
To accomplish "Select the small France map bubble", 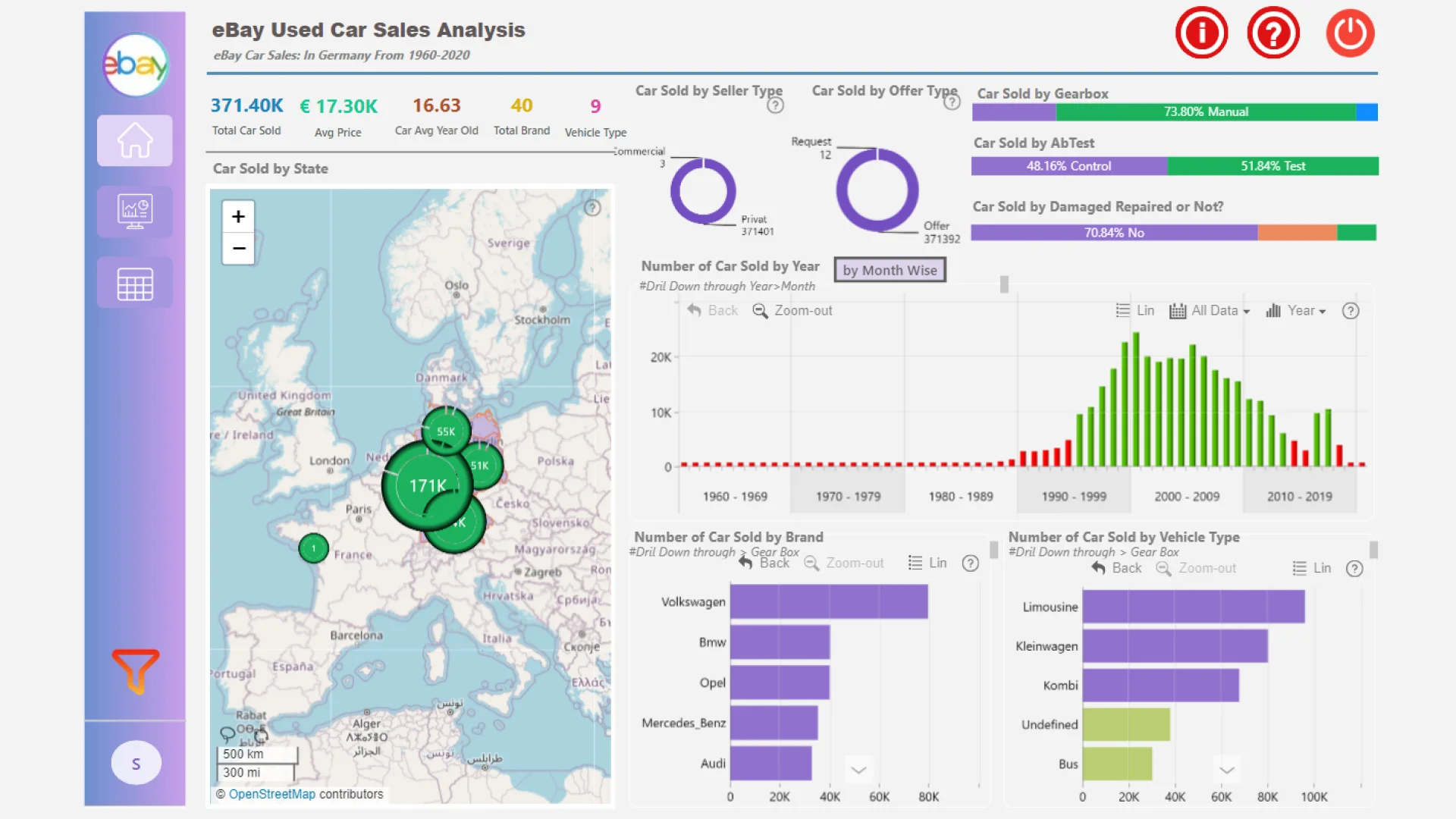I will pyautogui.click(x=313, y=548).
